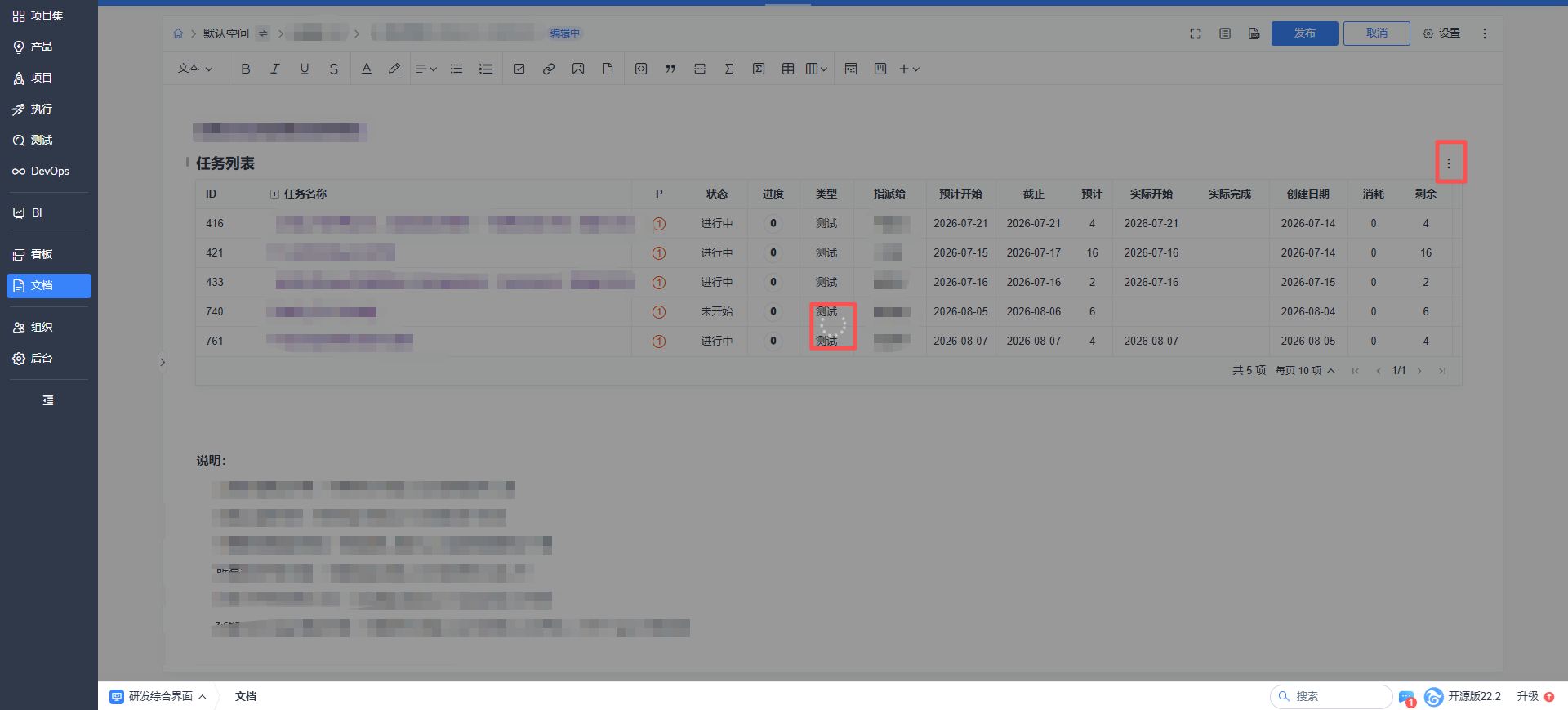
Task: Toggle strikethrough formatting
Action: (x=334, y=69)
